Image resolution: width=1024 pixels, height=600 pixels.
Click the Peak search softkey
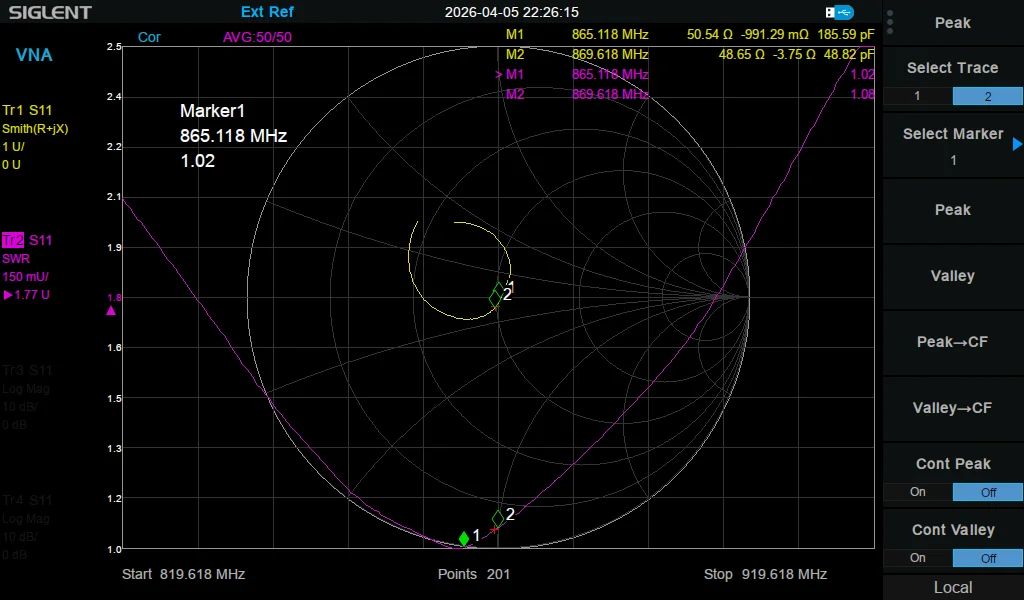point(953,210)
